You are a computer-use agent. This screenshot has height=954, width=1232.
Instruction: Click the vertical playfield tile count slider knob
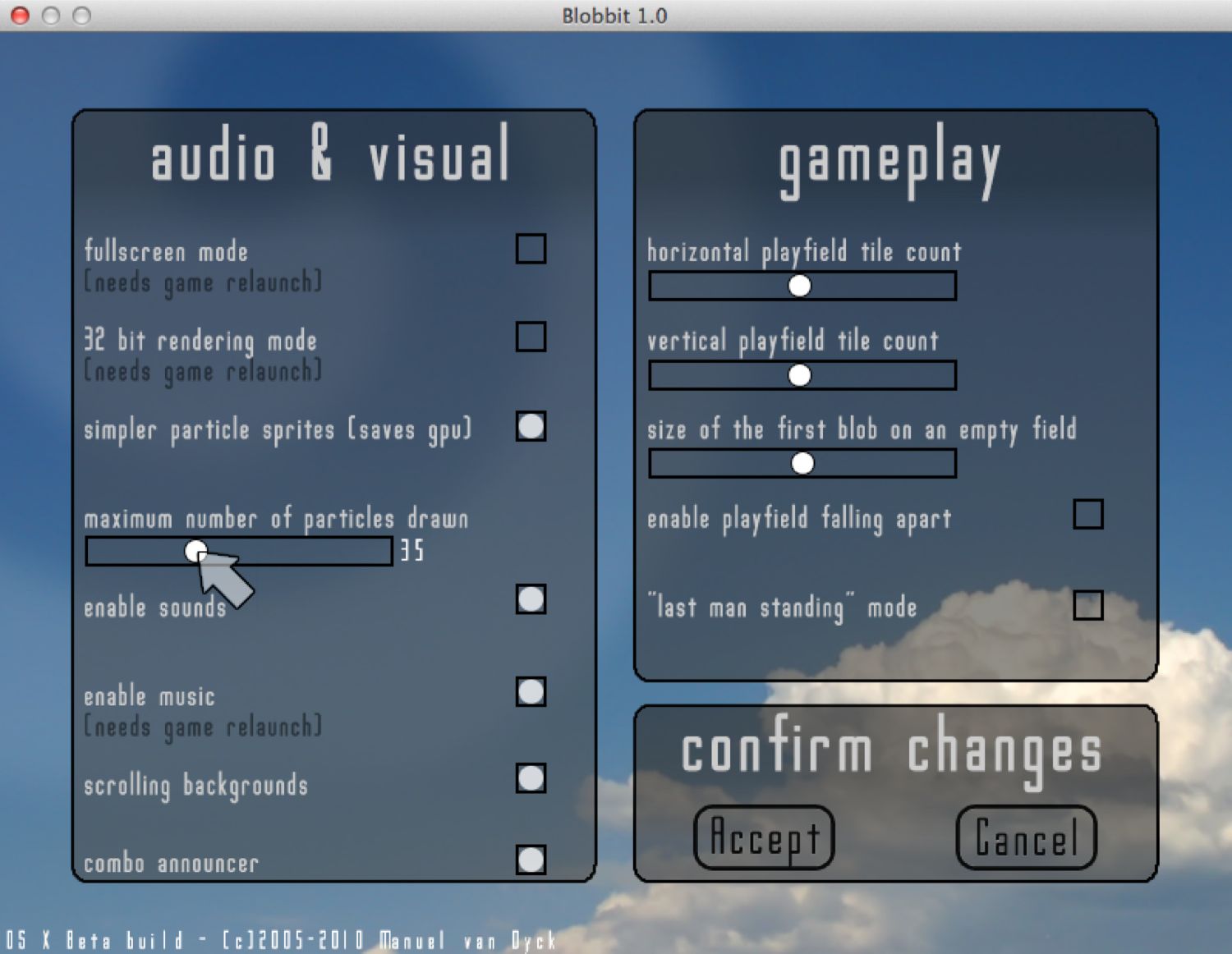point(799,375)
